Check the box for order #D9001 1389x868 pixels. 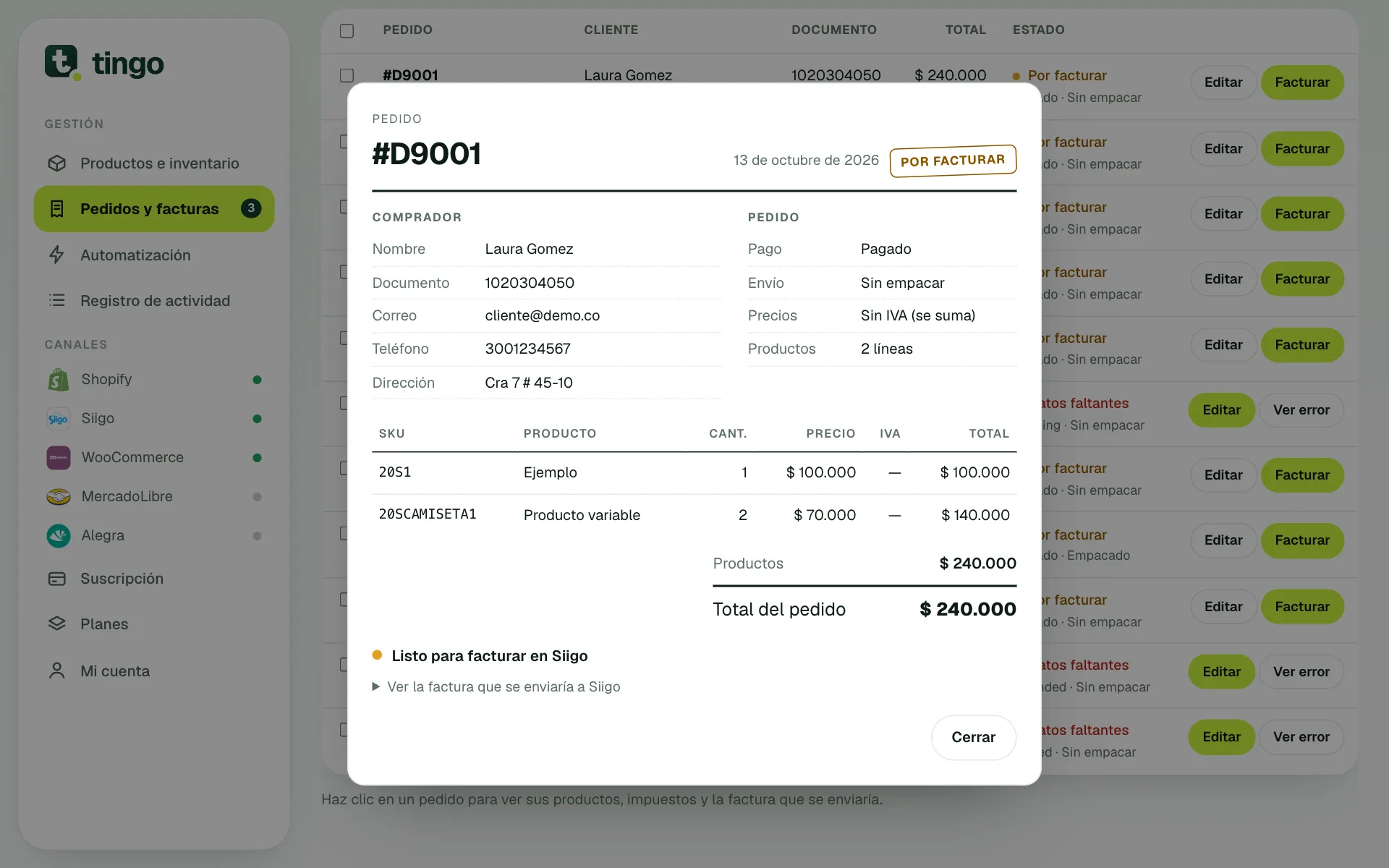click(x=347, y=75)
